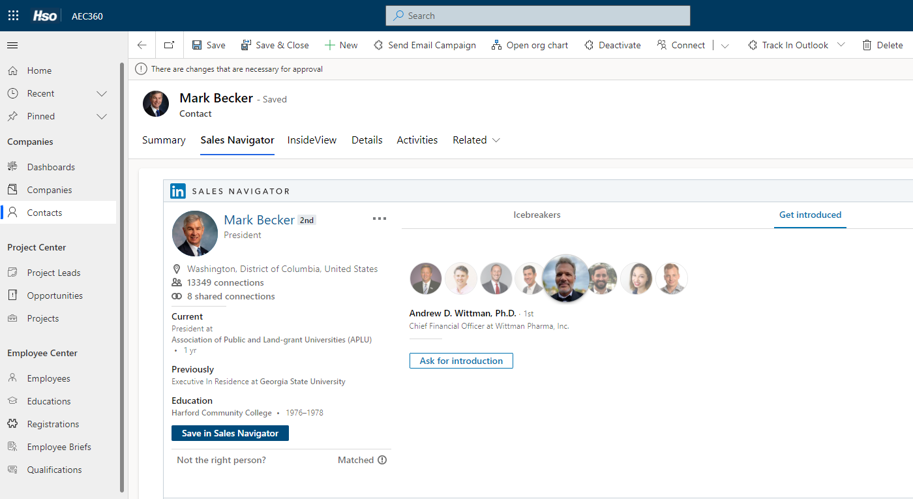Open Companies list in sidebar
The width and height of the screenshot is (913, 499).
point(49,190)
